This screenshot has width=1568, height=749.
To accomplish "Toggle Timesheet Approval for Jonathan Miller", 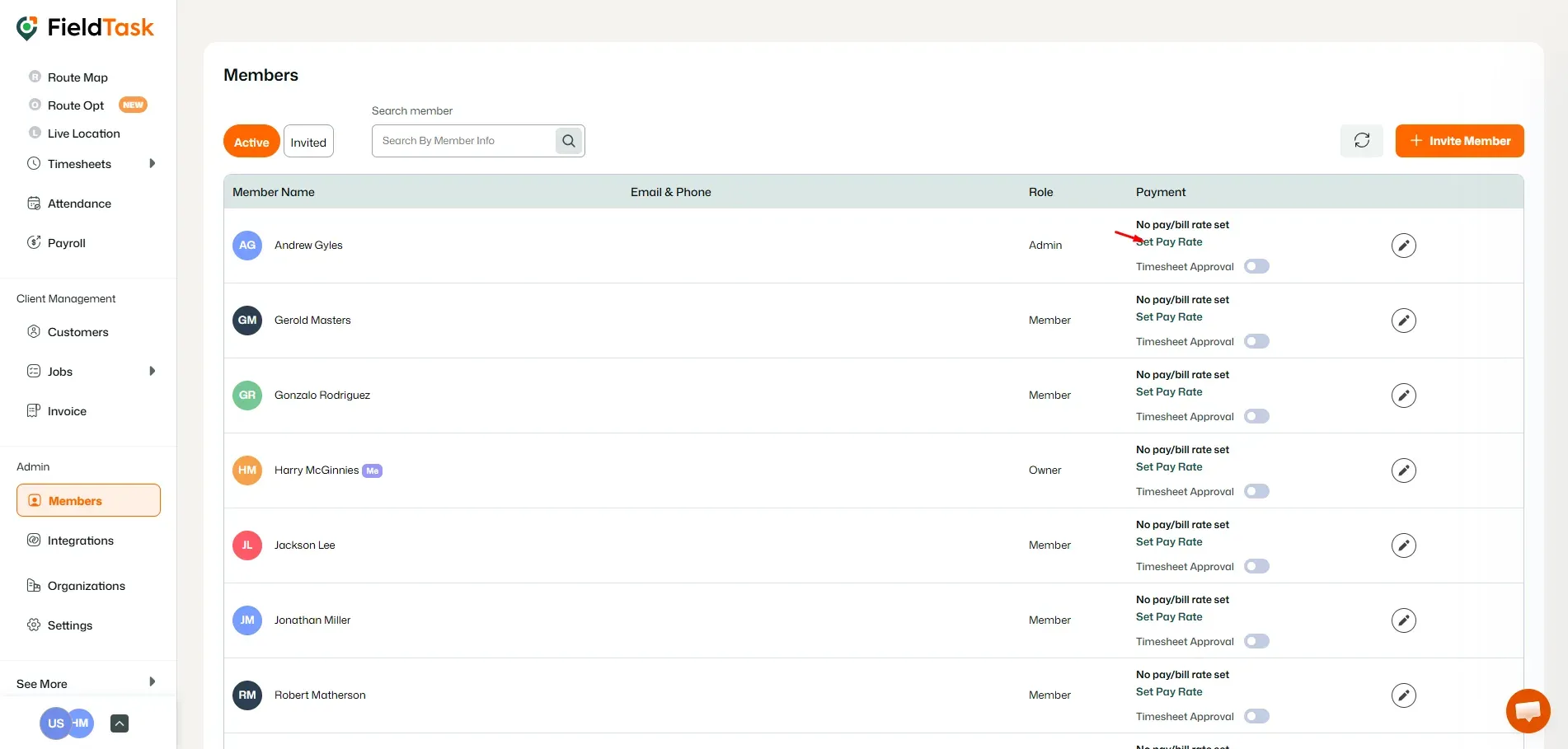I will 1256,641.
